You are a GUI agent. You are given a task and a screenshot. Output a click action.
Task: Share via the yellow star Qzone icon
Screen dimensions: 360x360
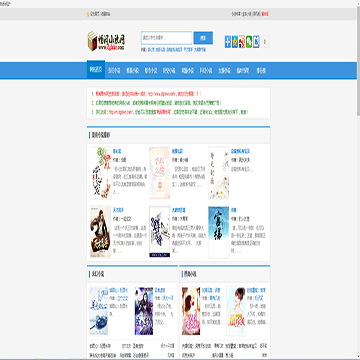(235, 42)
